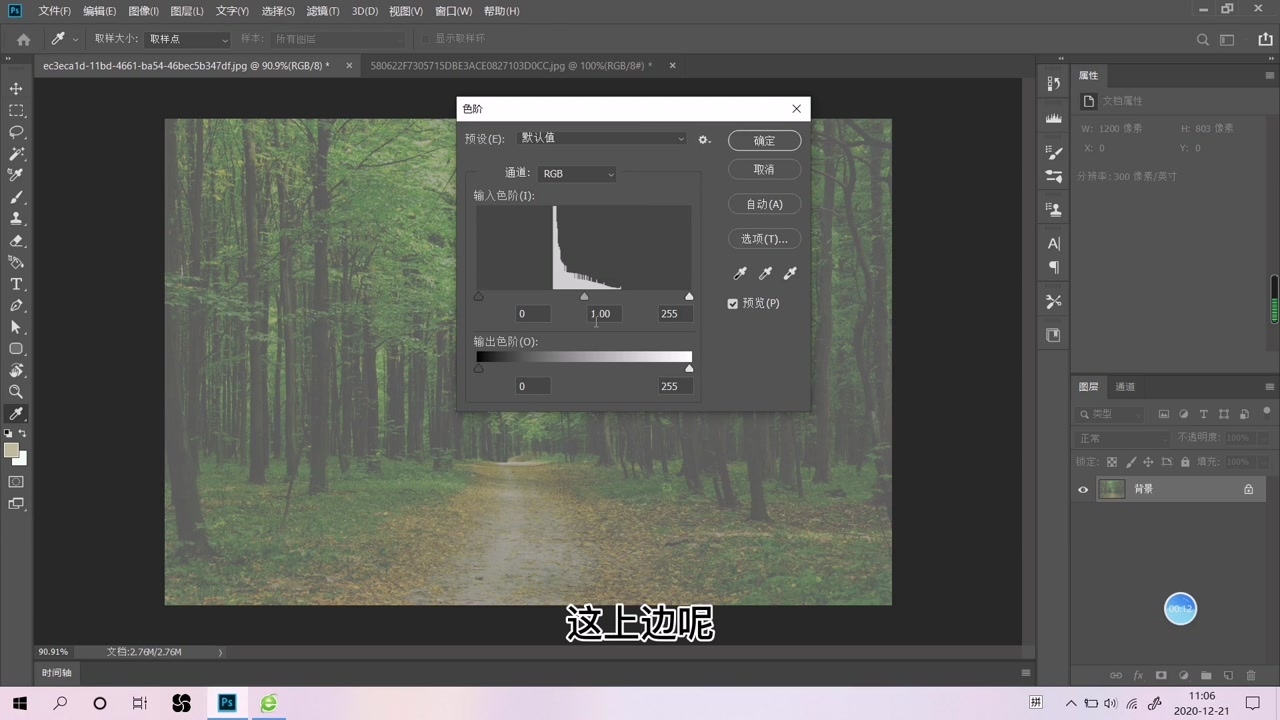Click the white point eyedropper in Levels
This screenshot has width=1280, height=720.
(x=790, y=273)
